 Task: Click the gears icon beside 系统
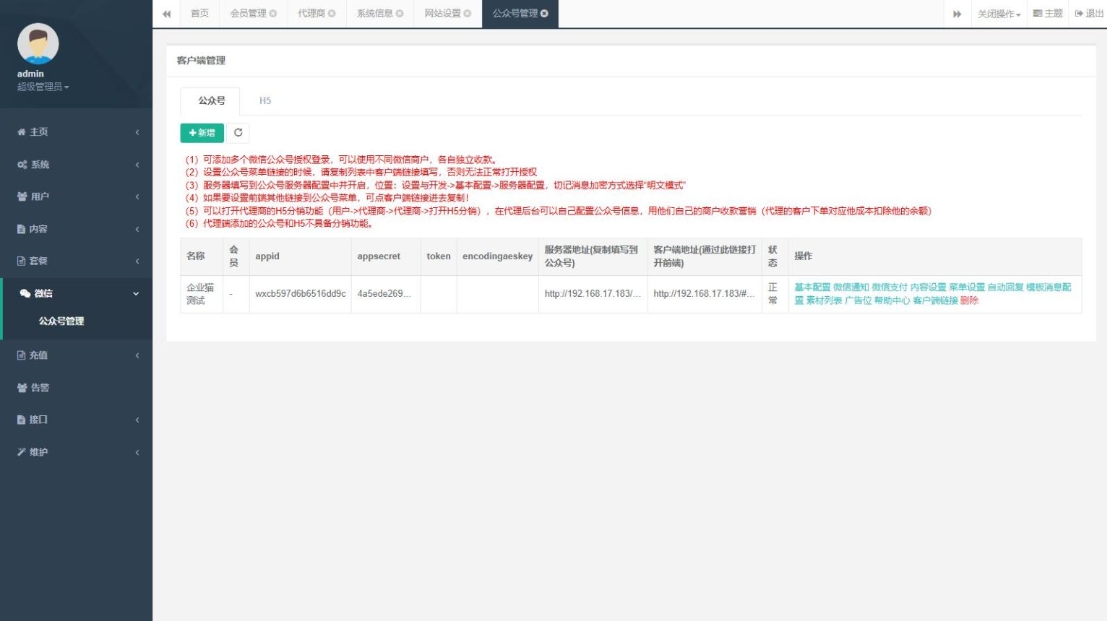point(22,164)
